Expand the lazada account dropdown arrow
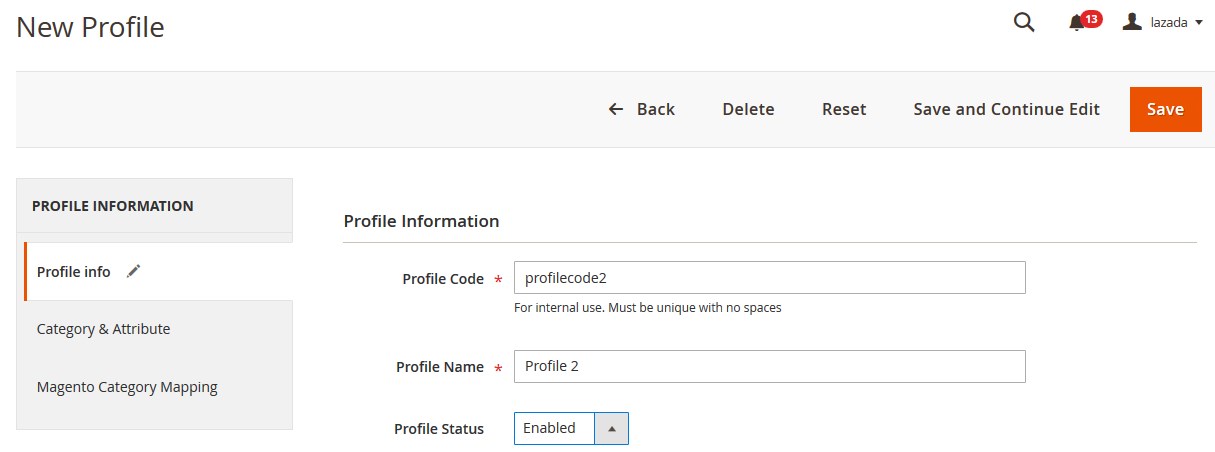Screen dimensions: 1215x452 tap(1199, 22)
